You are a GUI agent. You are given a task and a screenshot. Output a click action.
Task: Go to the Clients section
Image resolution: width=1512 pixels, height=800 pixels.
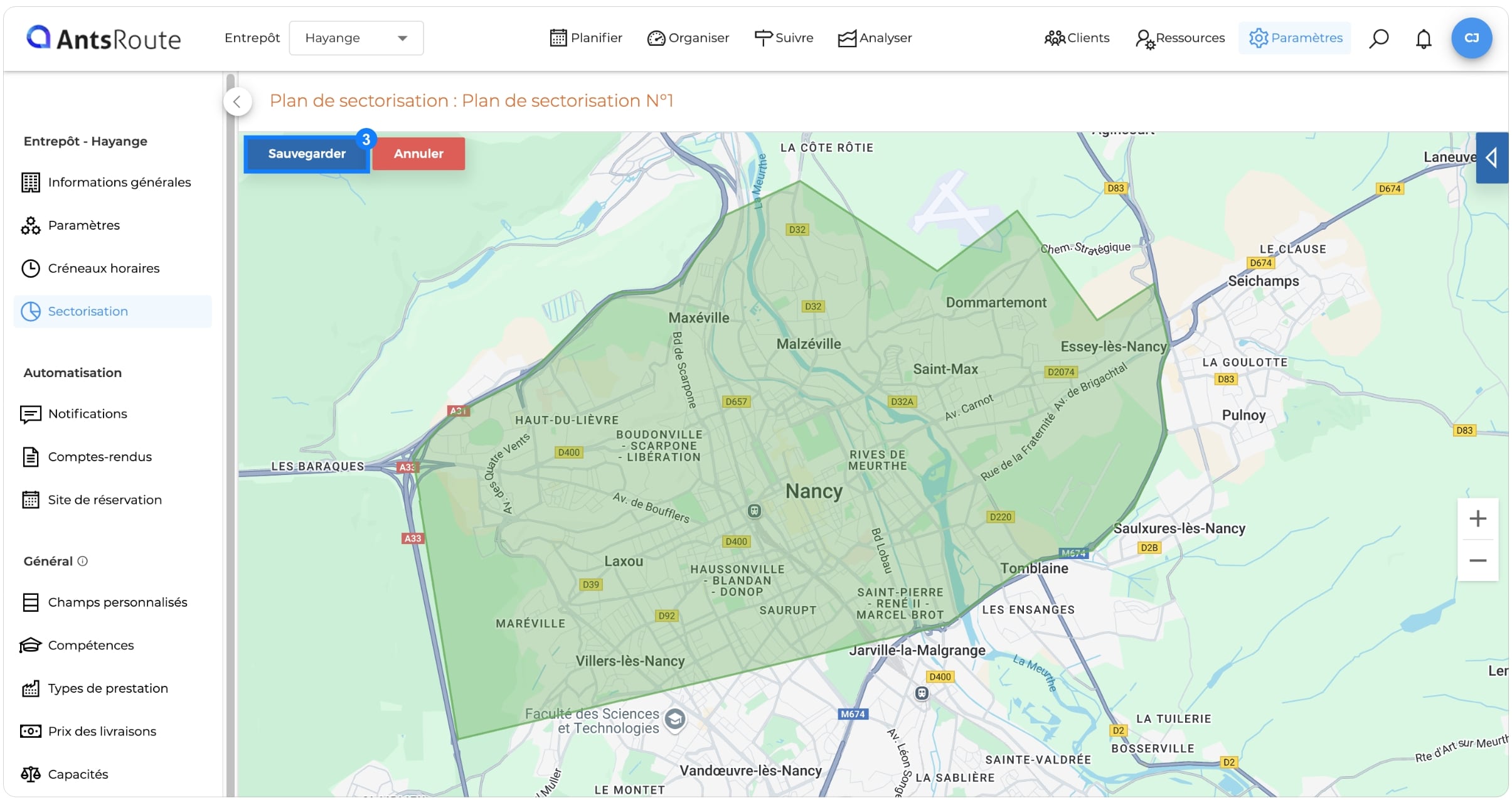coord(1077,38)
